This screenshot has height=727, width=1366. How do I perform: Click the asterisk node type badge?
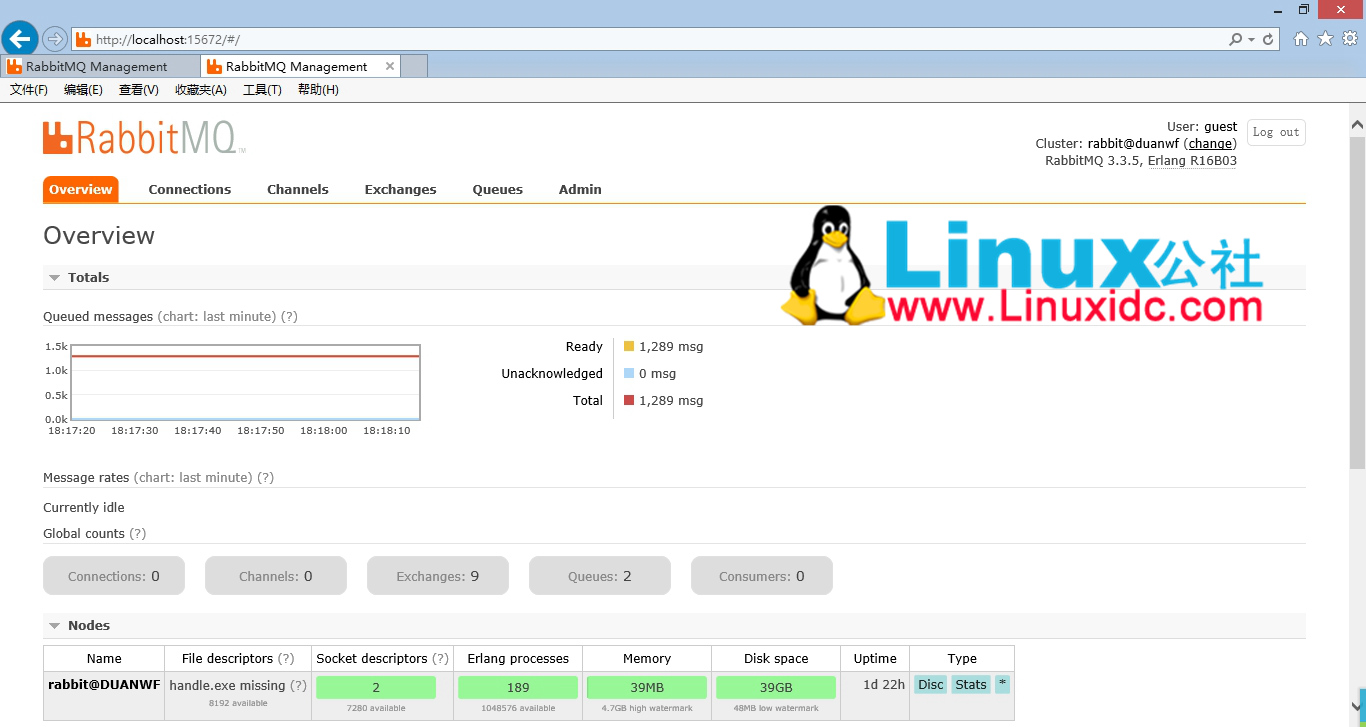(1002, 685)
